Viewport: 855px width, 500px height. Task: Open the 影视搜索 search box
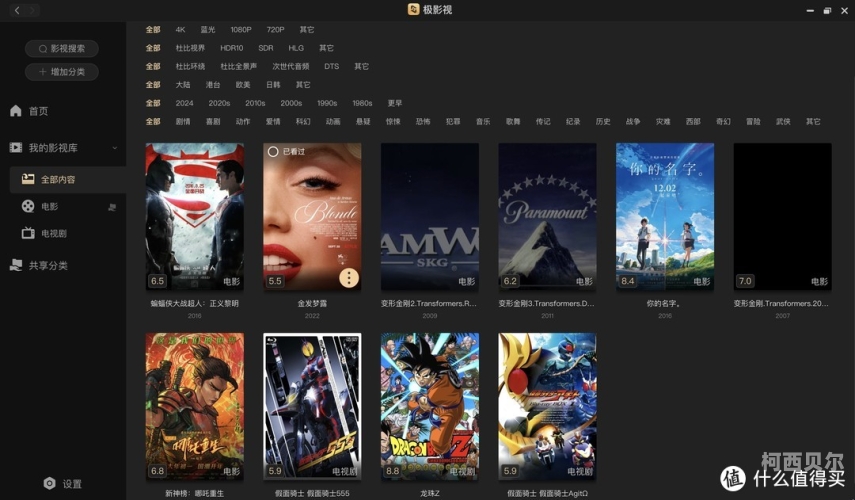tap(62, 49)
